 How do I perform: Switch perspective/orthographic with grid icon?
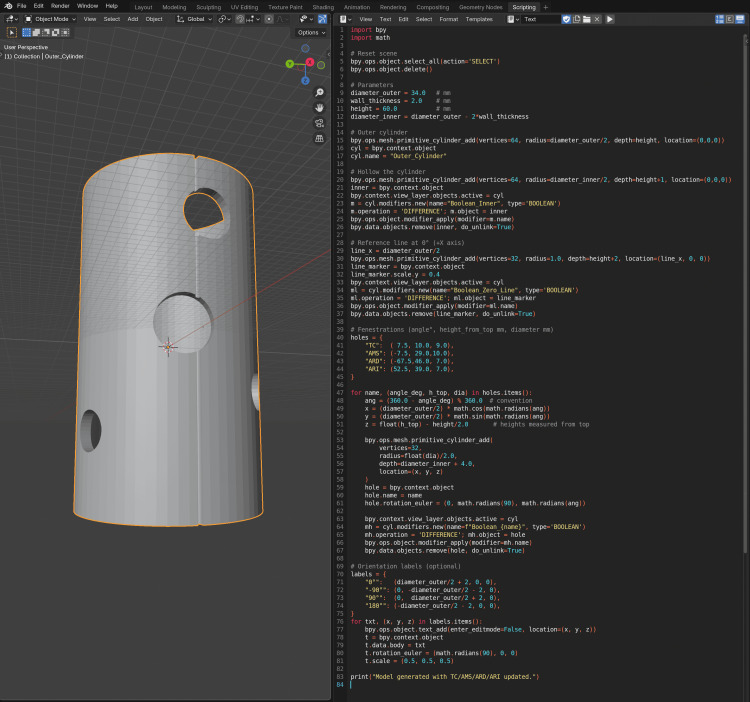pyautogui.click(x=320, y=139)
